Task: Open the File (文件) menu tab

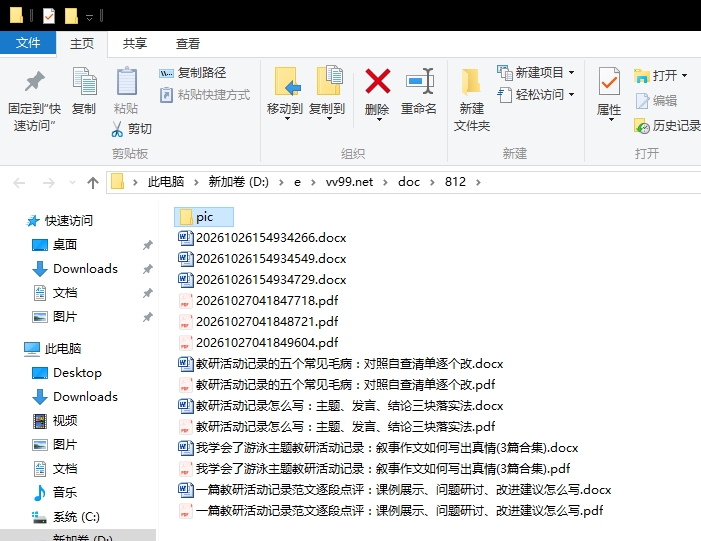Action: (28, 43)
